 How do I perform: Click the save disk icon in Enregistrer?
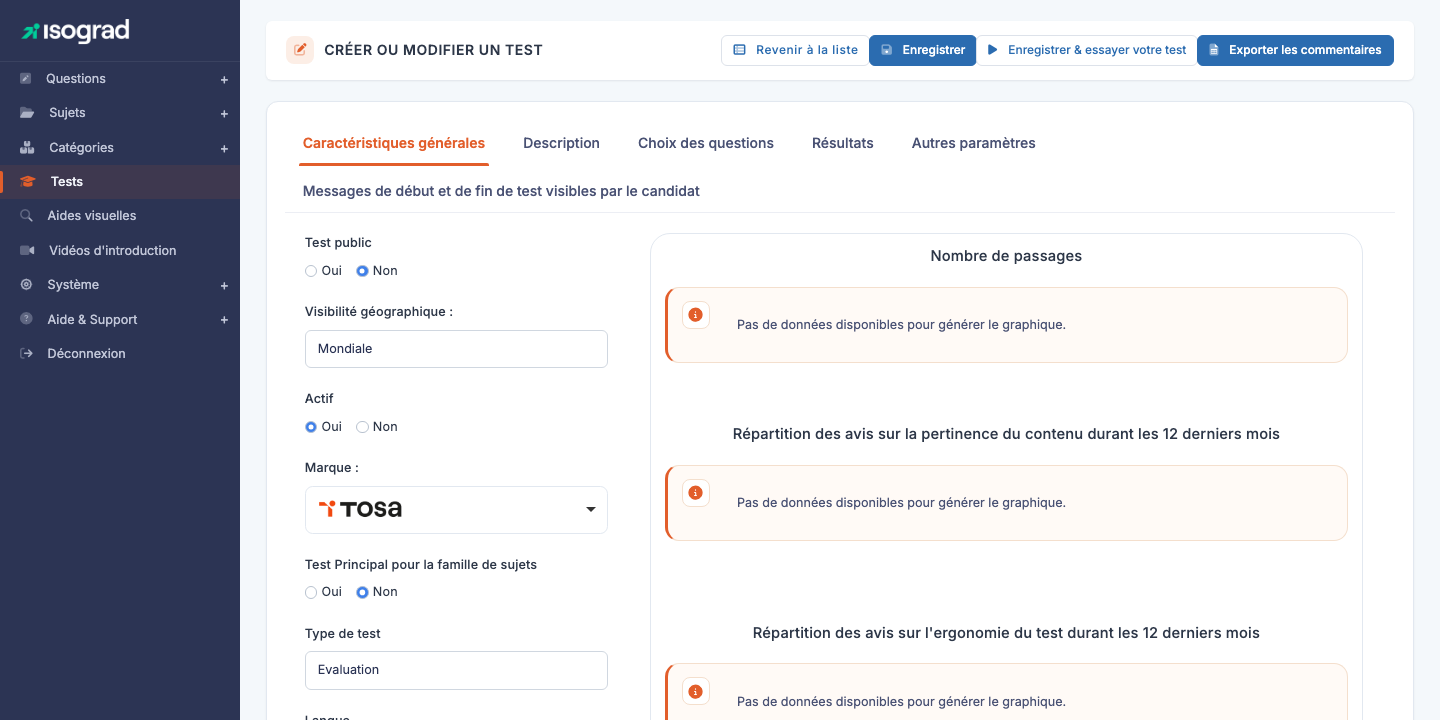886,50
